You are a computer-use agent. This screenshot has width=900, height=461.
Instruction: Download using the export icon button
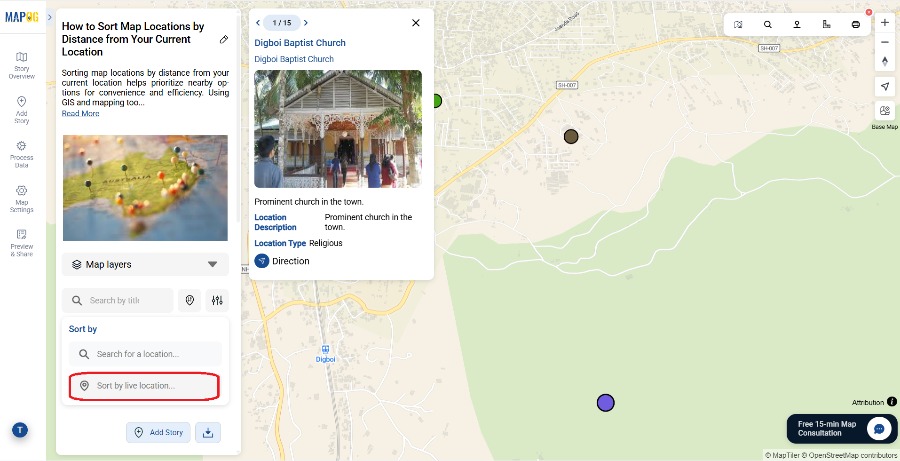pyautogui.click(x=208, y=432)
